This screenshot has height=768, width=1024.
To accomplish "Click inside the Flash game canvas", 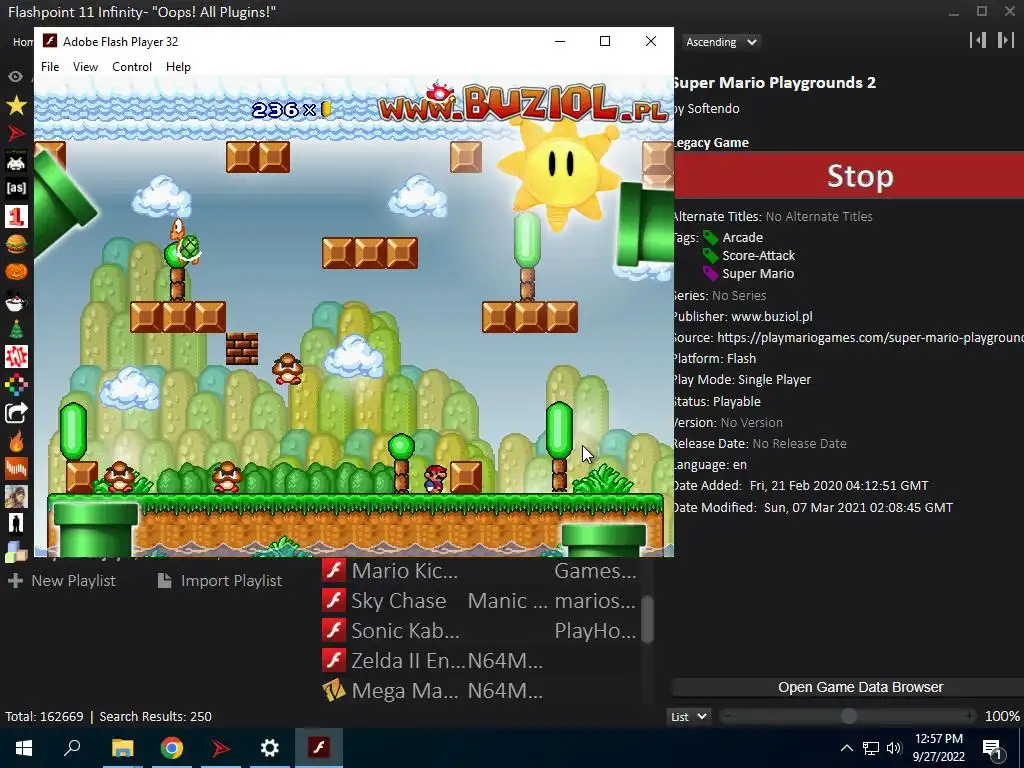I will [x=353, y=316].
